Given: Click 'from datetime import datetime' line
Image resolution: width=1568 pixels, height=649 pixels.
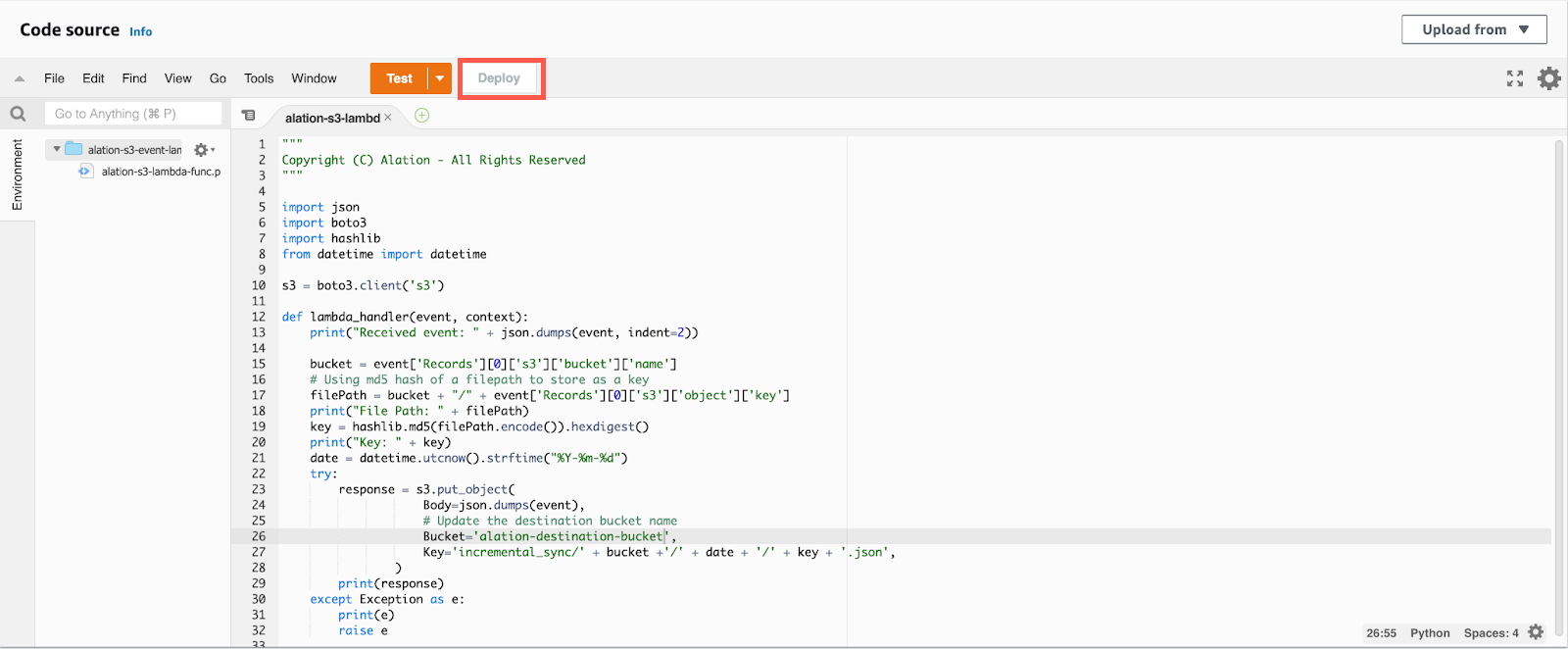Looking at the screenshot, I should click(x=384, y=254).
